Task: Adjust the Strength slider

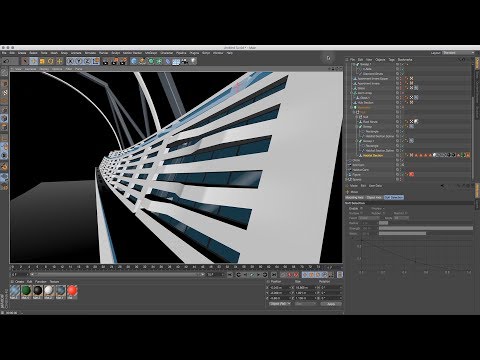Action: (426, 228)
